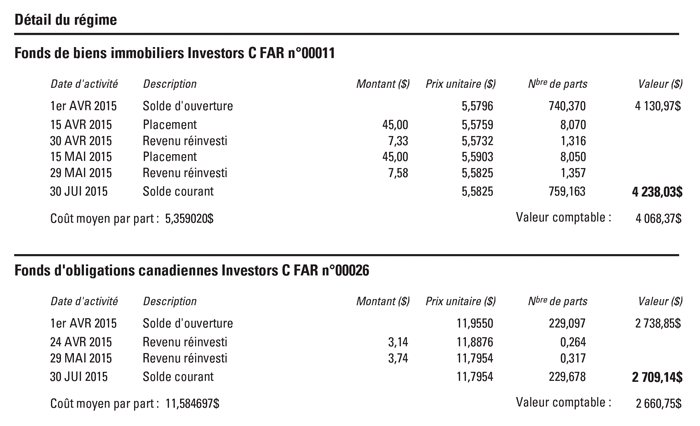
Task: Click the "Détail du régime" heading
Action: pyautogui.click(x=65, y=20)
